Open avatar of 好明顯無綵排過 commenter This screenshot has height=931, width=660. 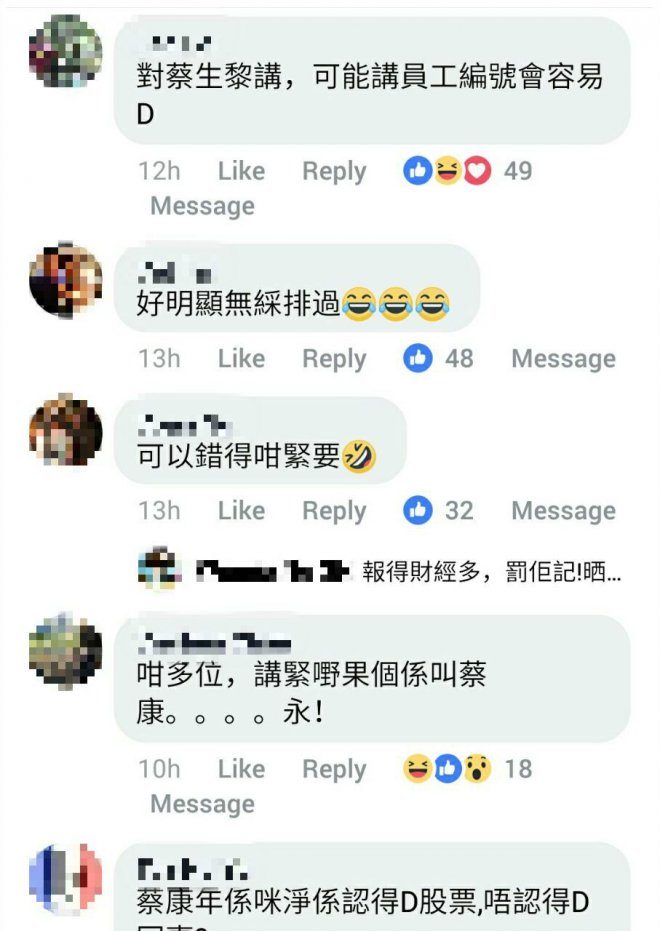coord(65,279)
